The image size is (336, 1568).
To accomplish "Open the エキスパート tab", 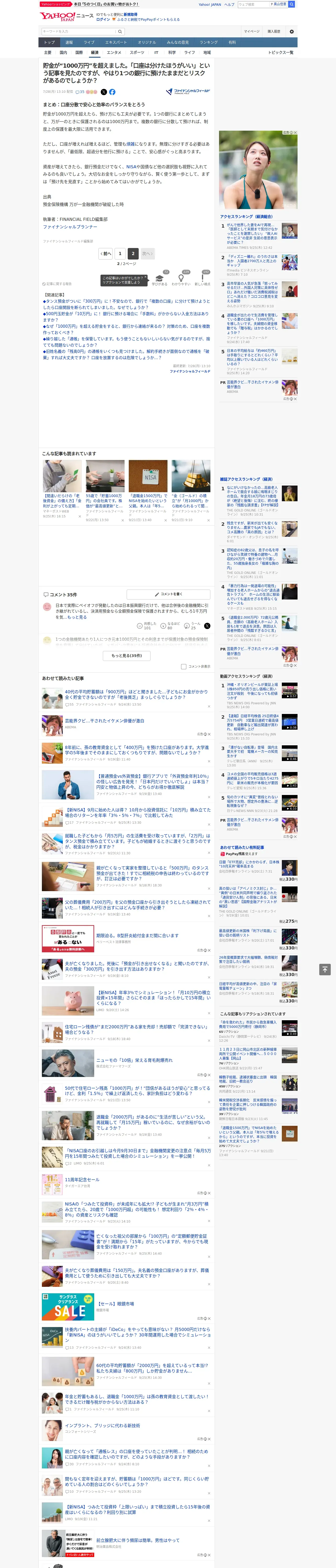I will pos(116,43).
